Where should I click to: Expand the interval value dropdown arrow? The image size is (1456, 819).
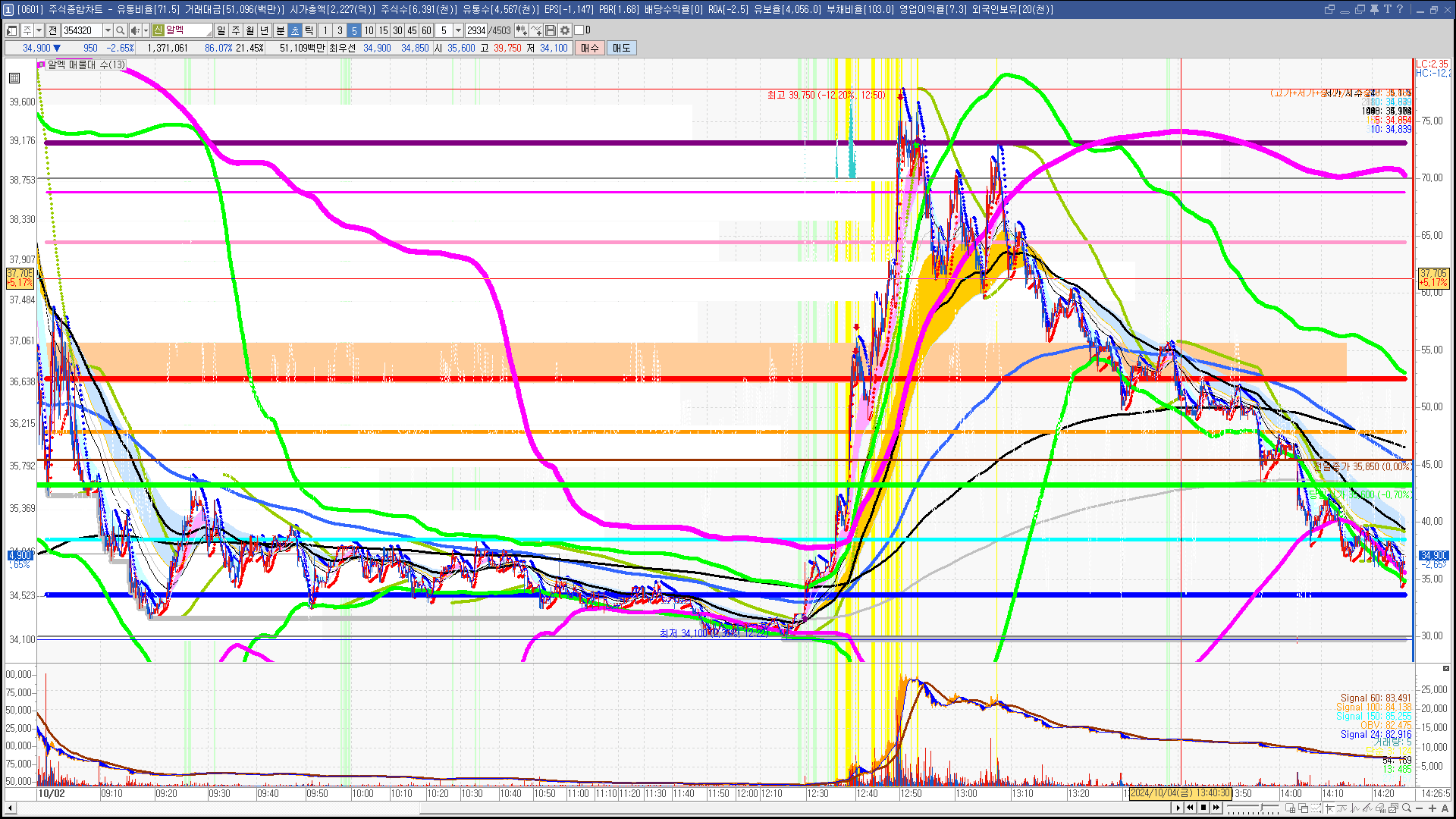pyautogui.click(x=458, y=30)
